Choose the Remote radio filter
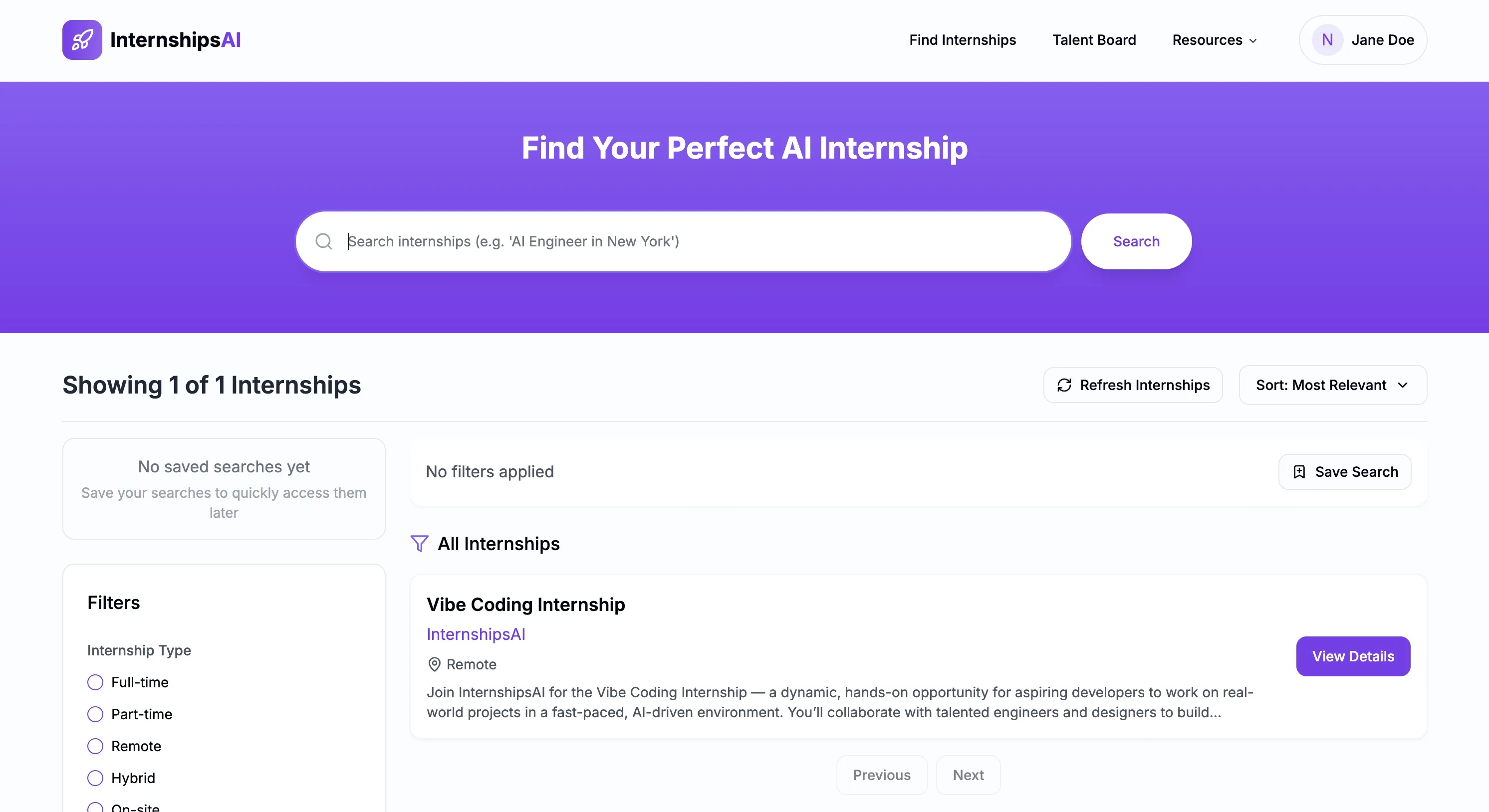The height and width of the screenshot is (812, 1489). (x=95, y=746)
